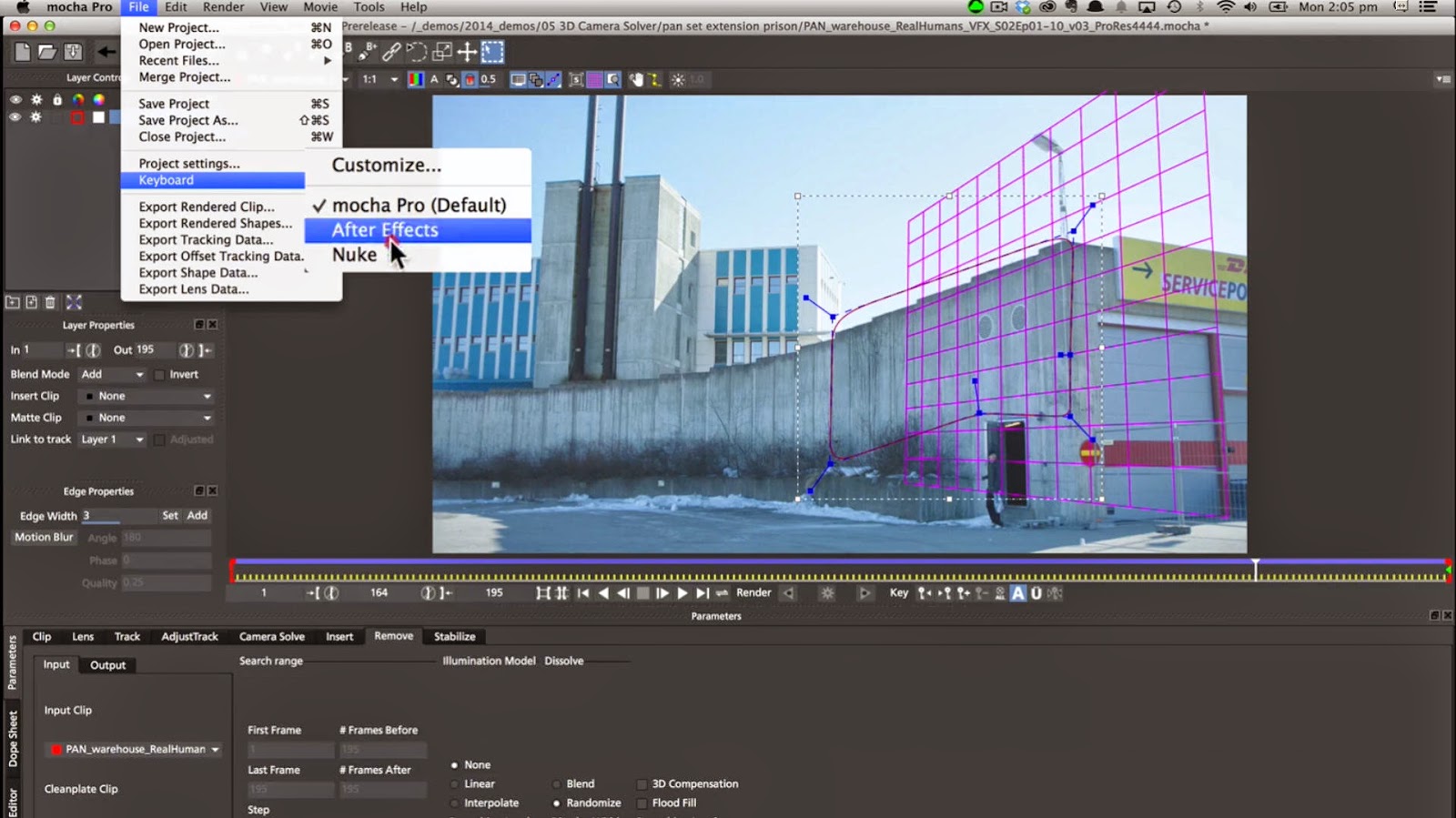Select the scale tool
This screenshot has width=1456, height=818.
442,52
